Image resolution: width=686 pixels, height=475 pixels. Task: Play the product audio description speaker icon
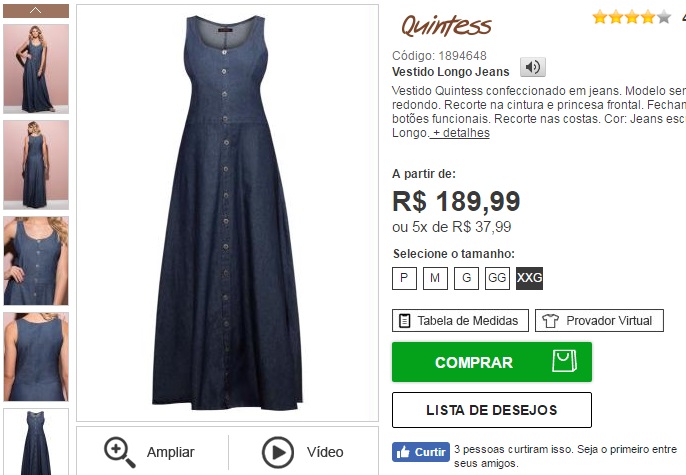(532, 67)
